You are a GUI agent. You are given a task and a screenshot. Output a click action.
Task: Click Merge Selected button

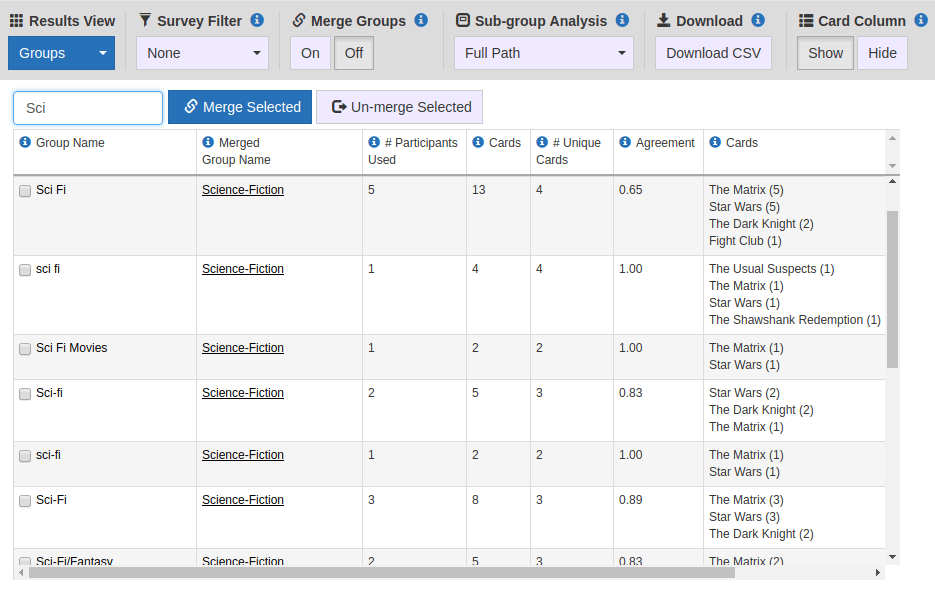pos(240,107)
